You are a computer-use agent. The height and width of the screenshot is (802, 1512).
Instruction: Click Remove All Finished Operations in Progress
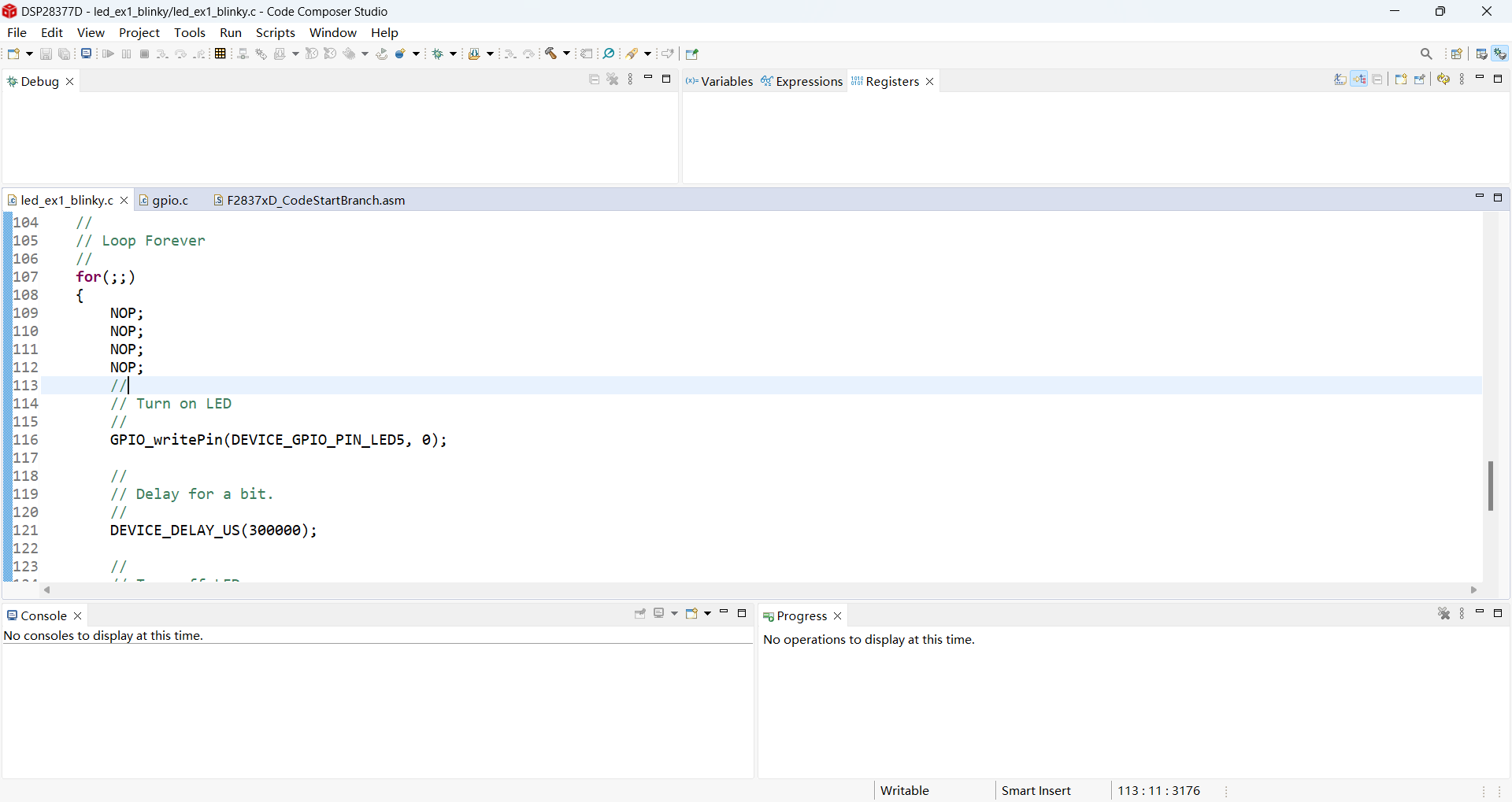coord(1443,614)
